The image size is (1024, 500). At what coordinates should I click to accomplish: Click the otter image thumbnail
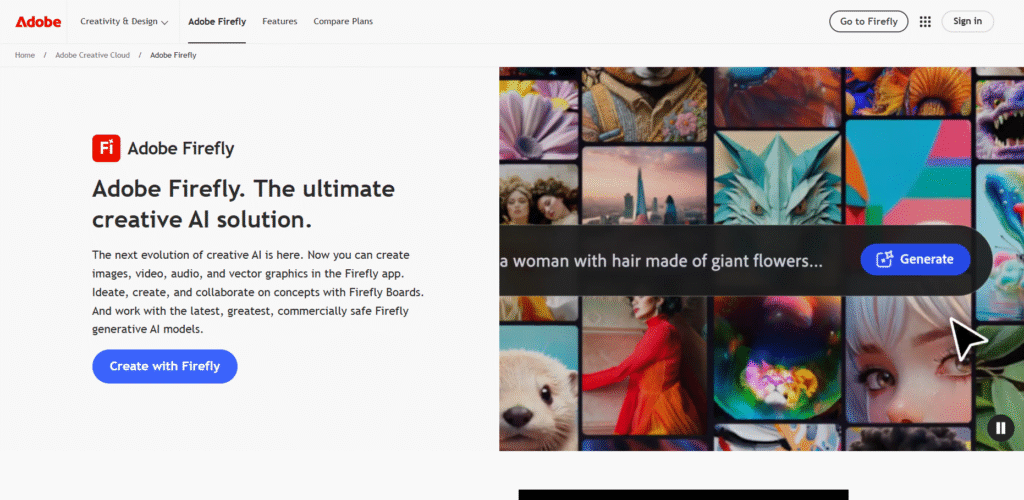pyautogui.click(x=539, y=388)
